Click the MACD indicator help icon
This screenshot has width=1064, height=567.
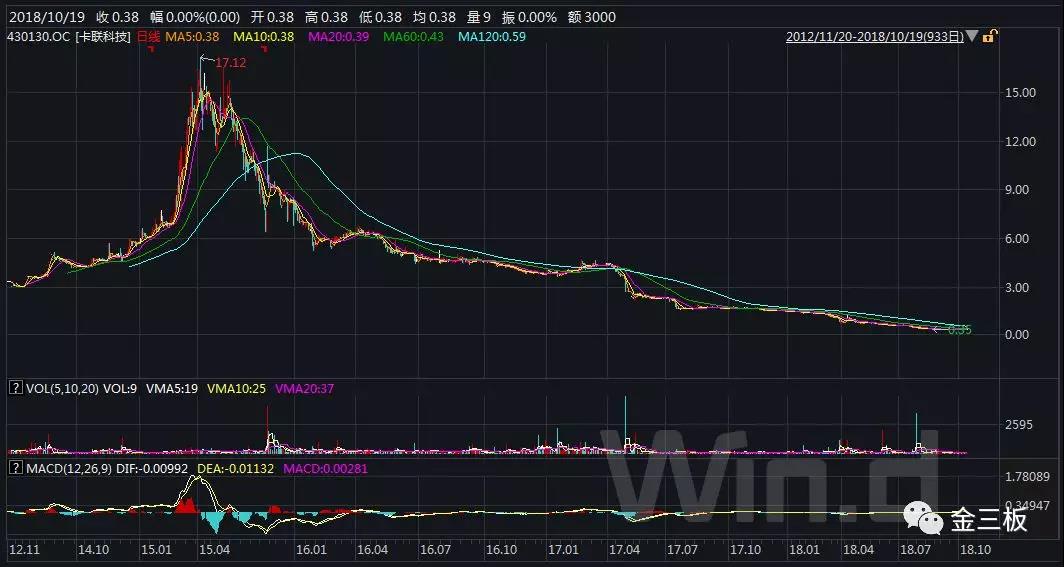[15, 467]
